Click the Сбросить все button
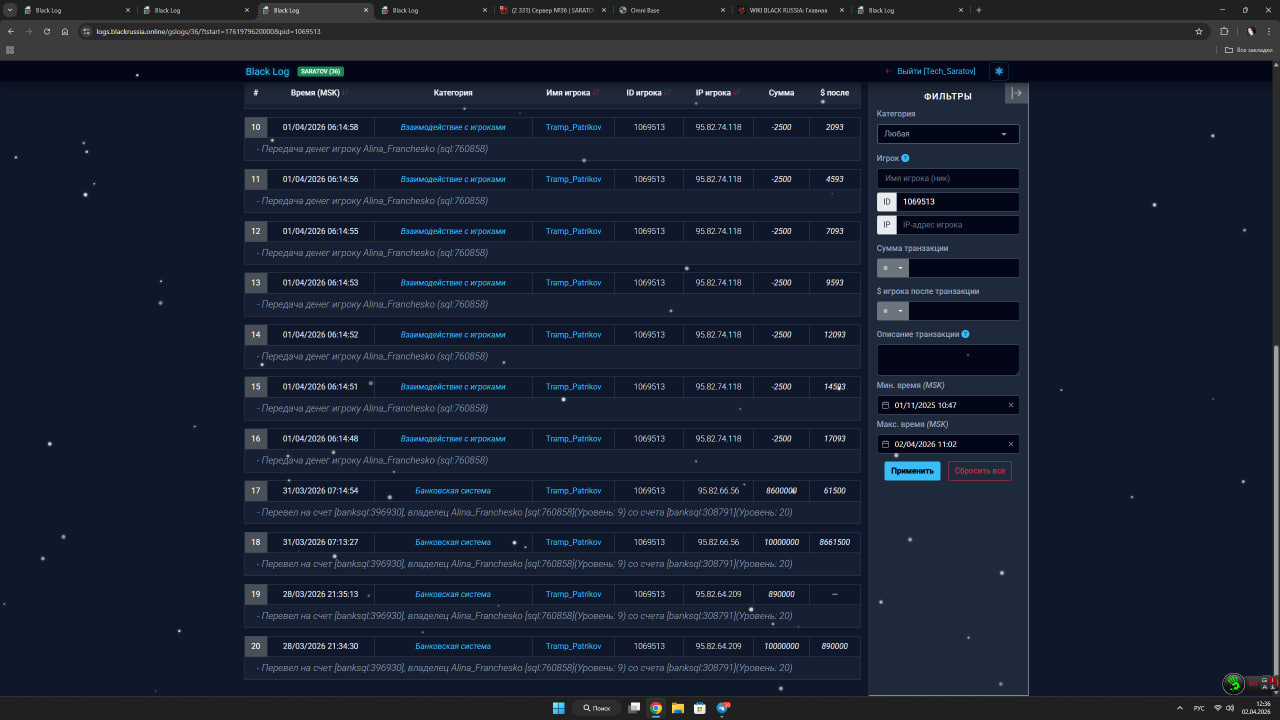Screen dimensions: 1280x720 click(979, 471)
